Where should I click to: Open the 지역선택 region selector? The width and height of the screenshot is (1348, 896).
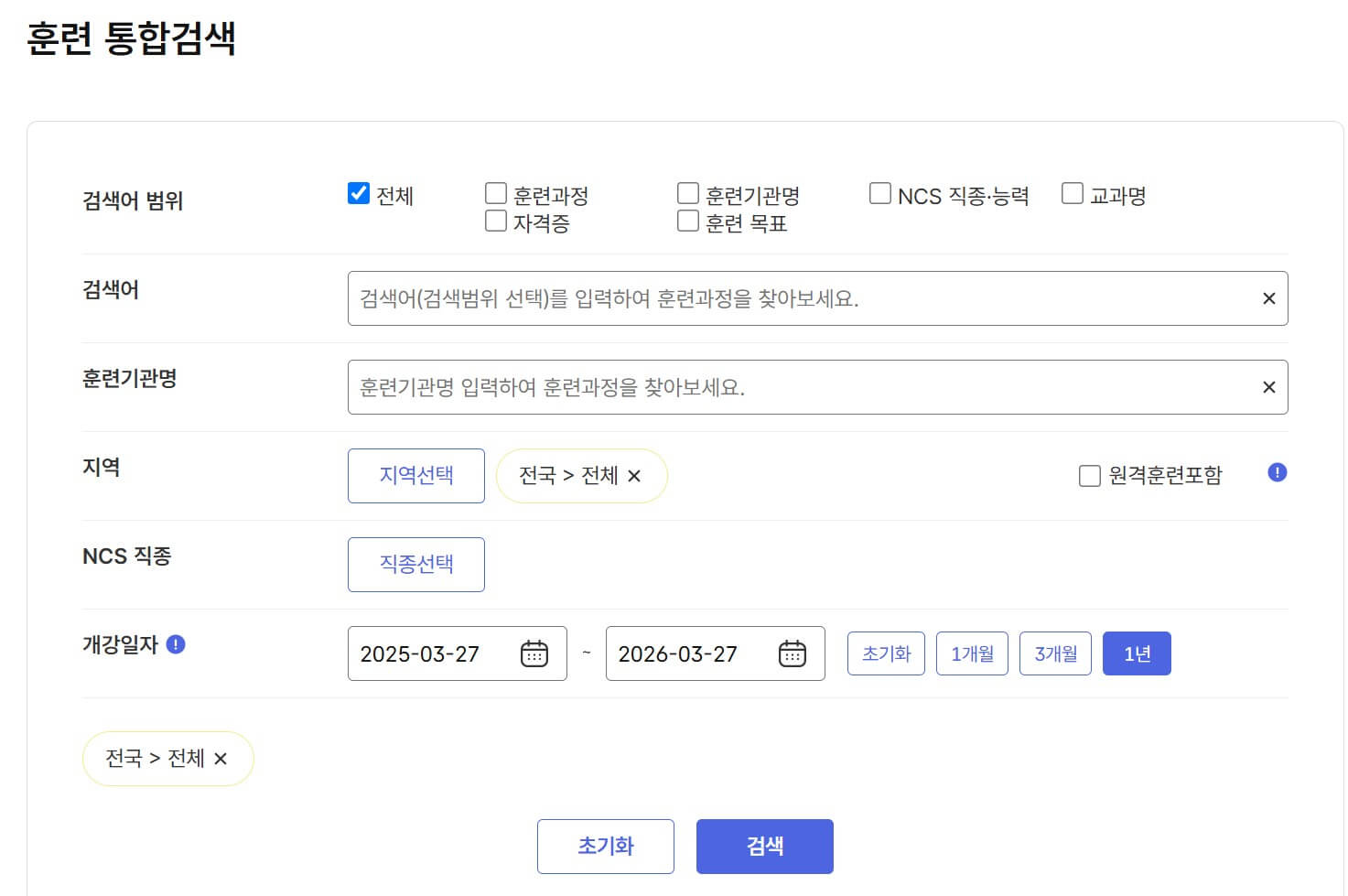click(x=415, y=476)
